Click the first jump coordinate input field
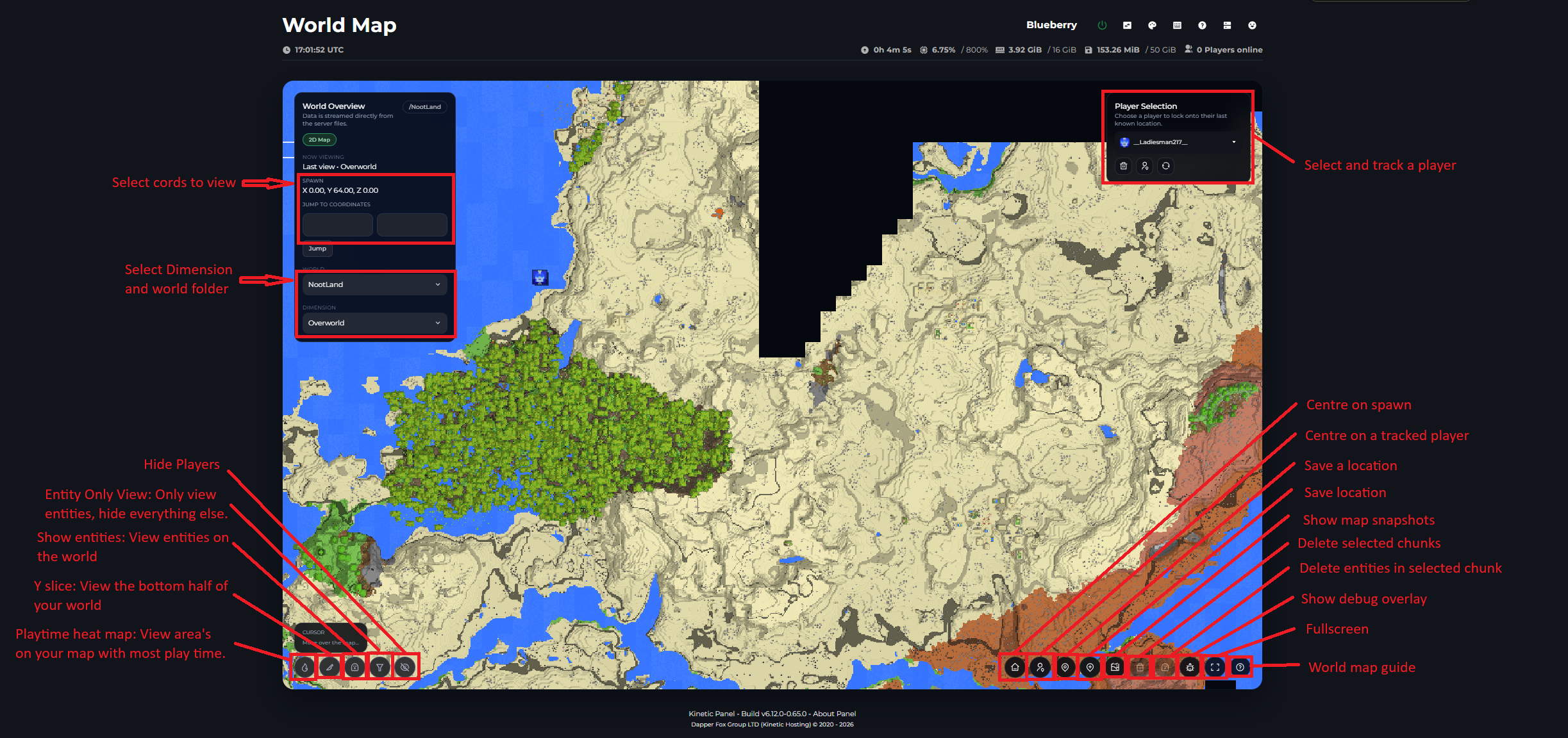Image resolution: width=1568 pixels, height=738 pixels. click(x=337, y=225)
